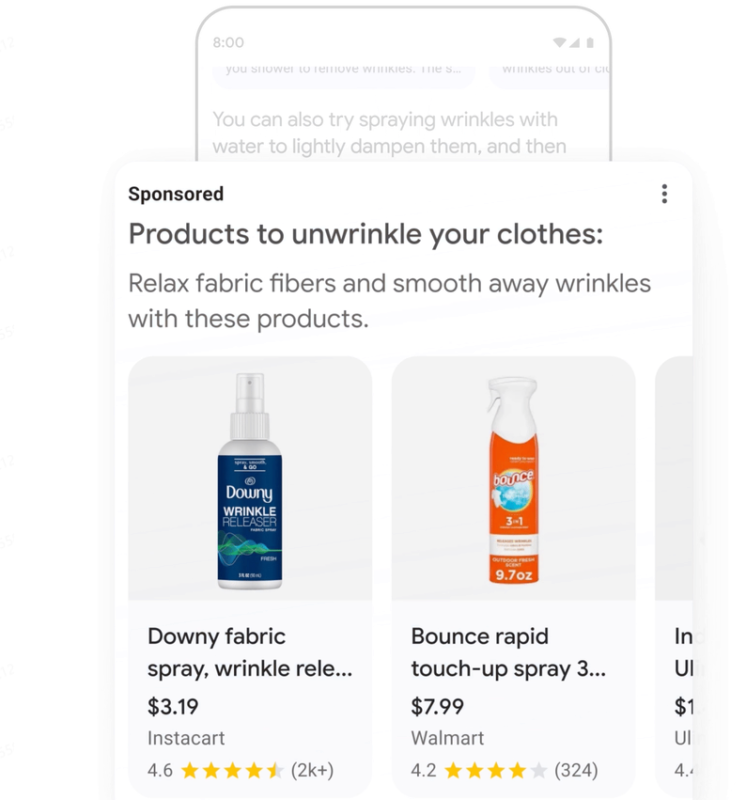Click the $3.19 price on Downy card
The height and width of the screenshot is (800, 746).
173,707
